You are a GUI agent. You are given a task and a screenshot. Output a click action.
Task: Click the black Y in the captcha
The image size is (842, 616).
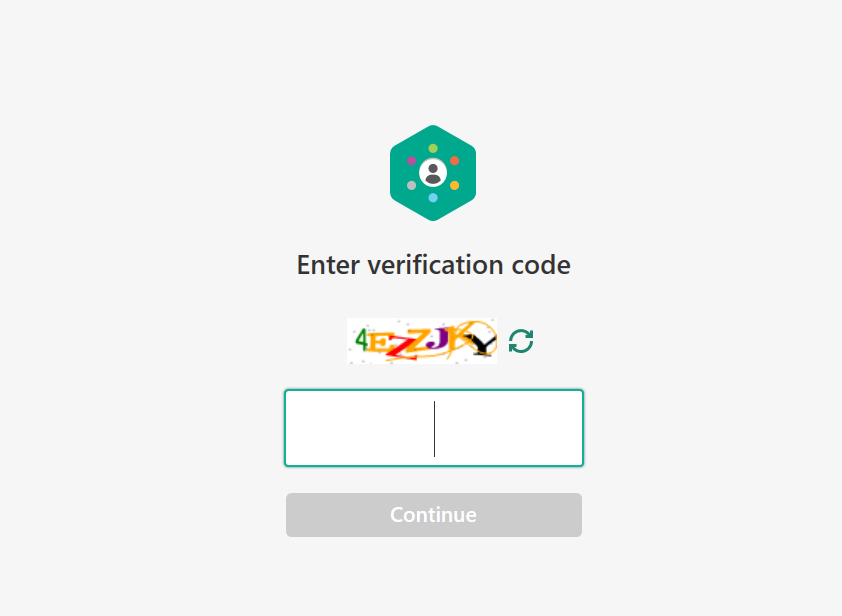(482, 344)
